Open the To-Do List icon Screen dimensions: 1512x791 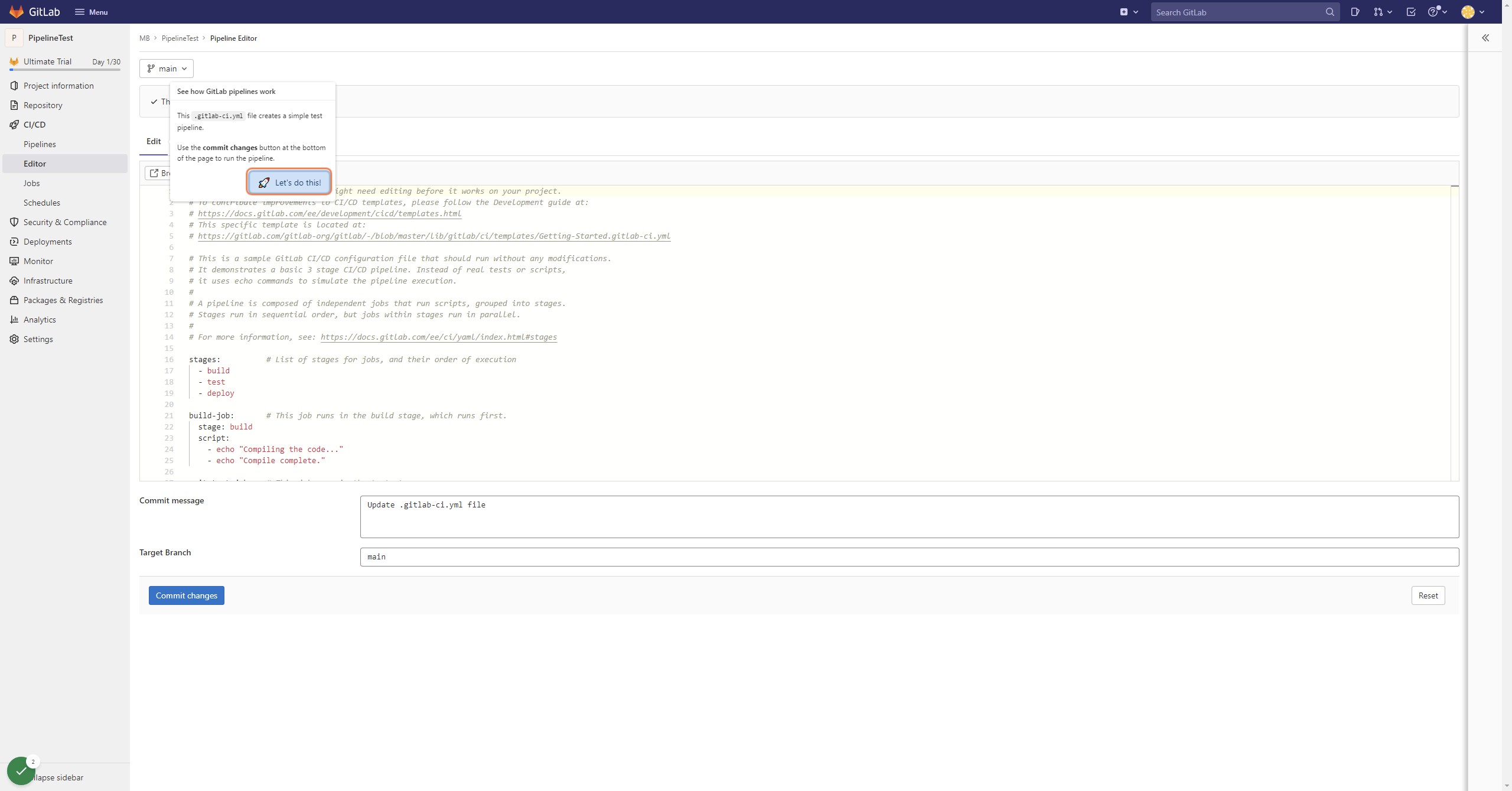(x=1411, y=12)
